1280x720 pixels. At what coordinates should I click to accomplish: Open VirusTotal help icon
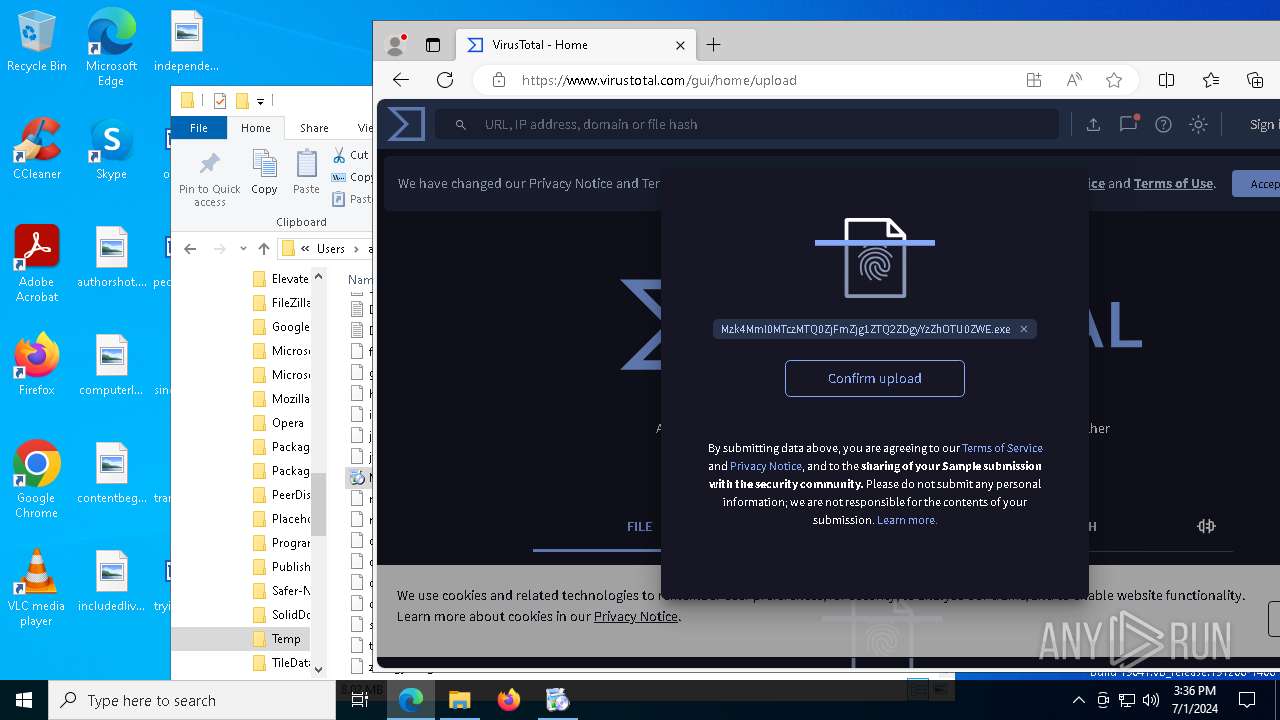click(1163, 124)
